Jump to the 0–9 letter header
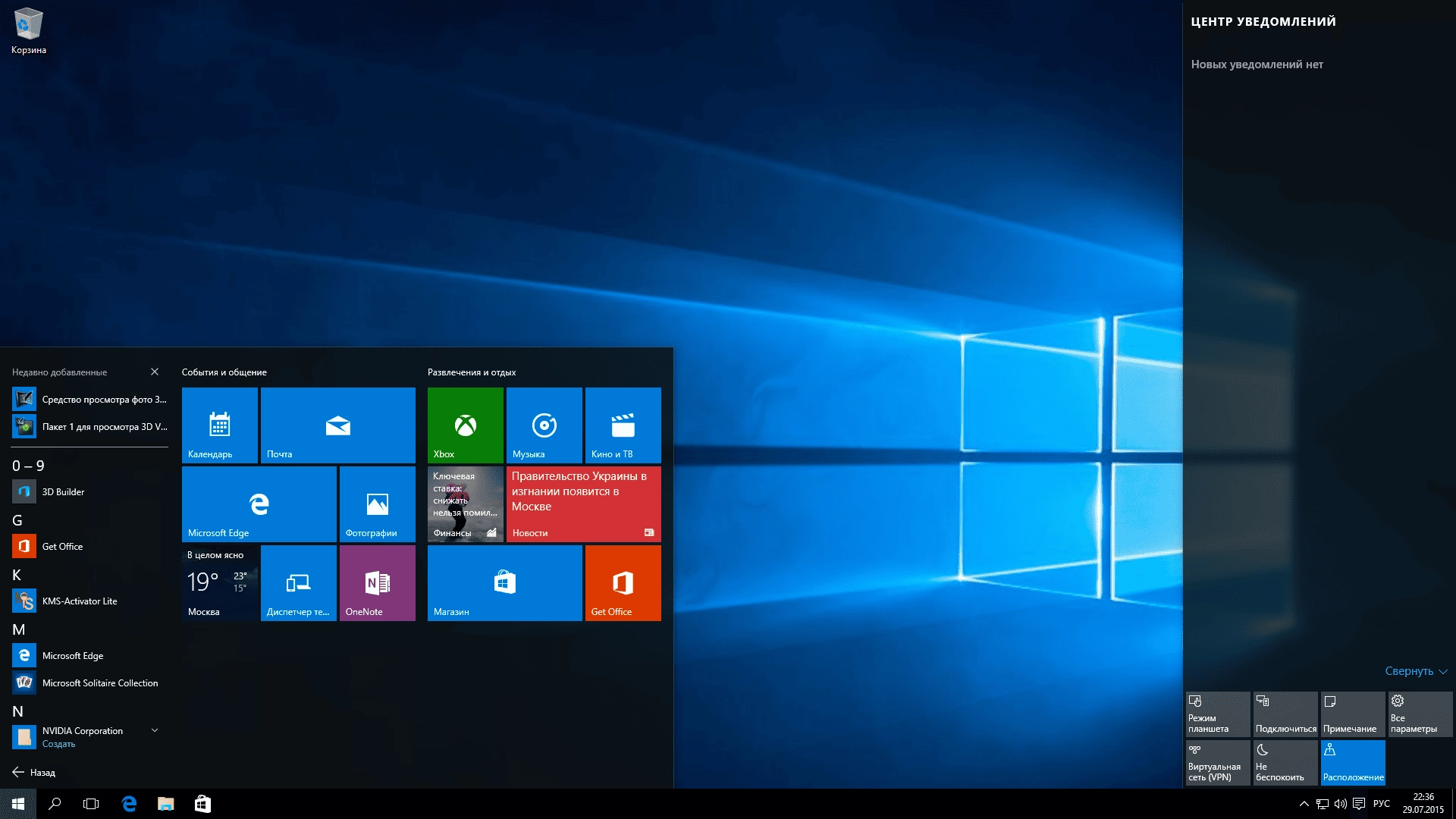 pos(28,466)
